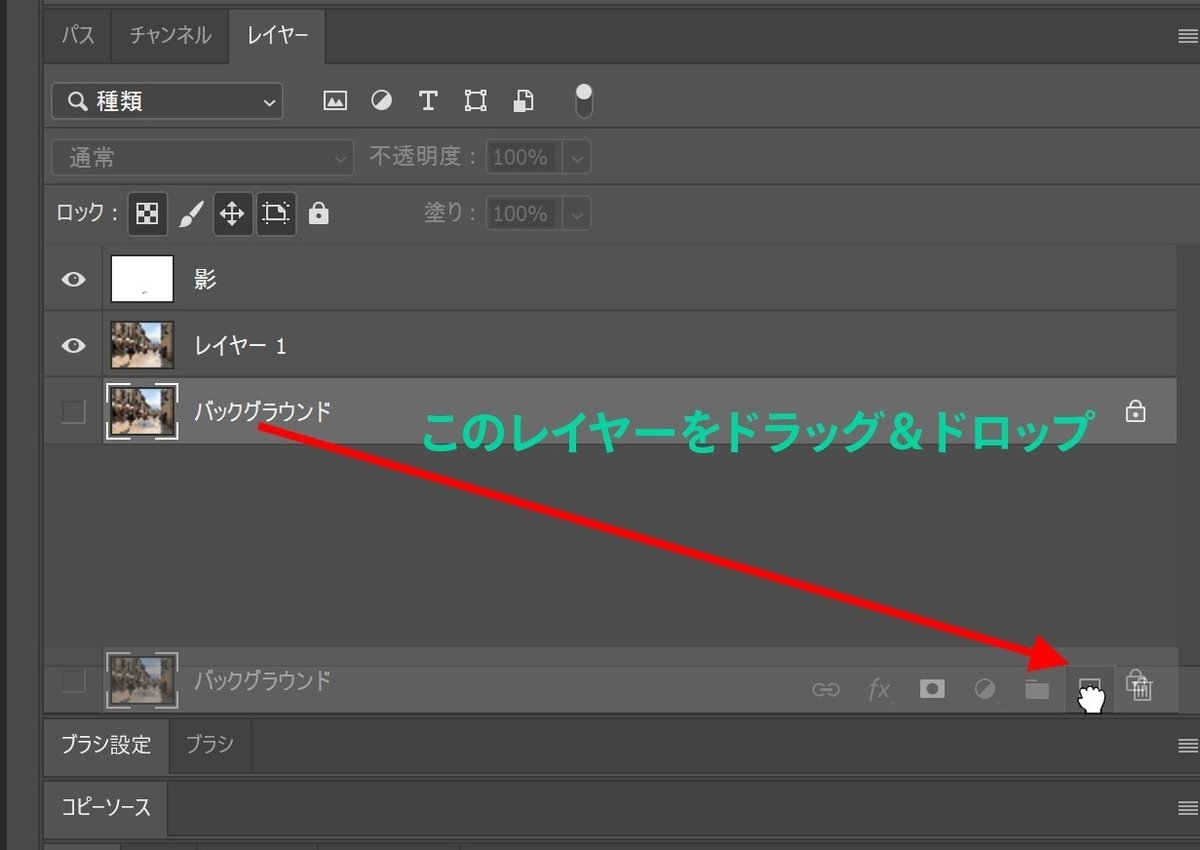Open the fx layer style menu

coord(879,689)
